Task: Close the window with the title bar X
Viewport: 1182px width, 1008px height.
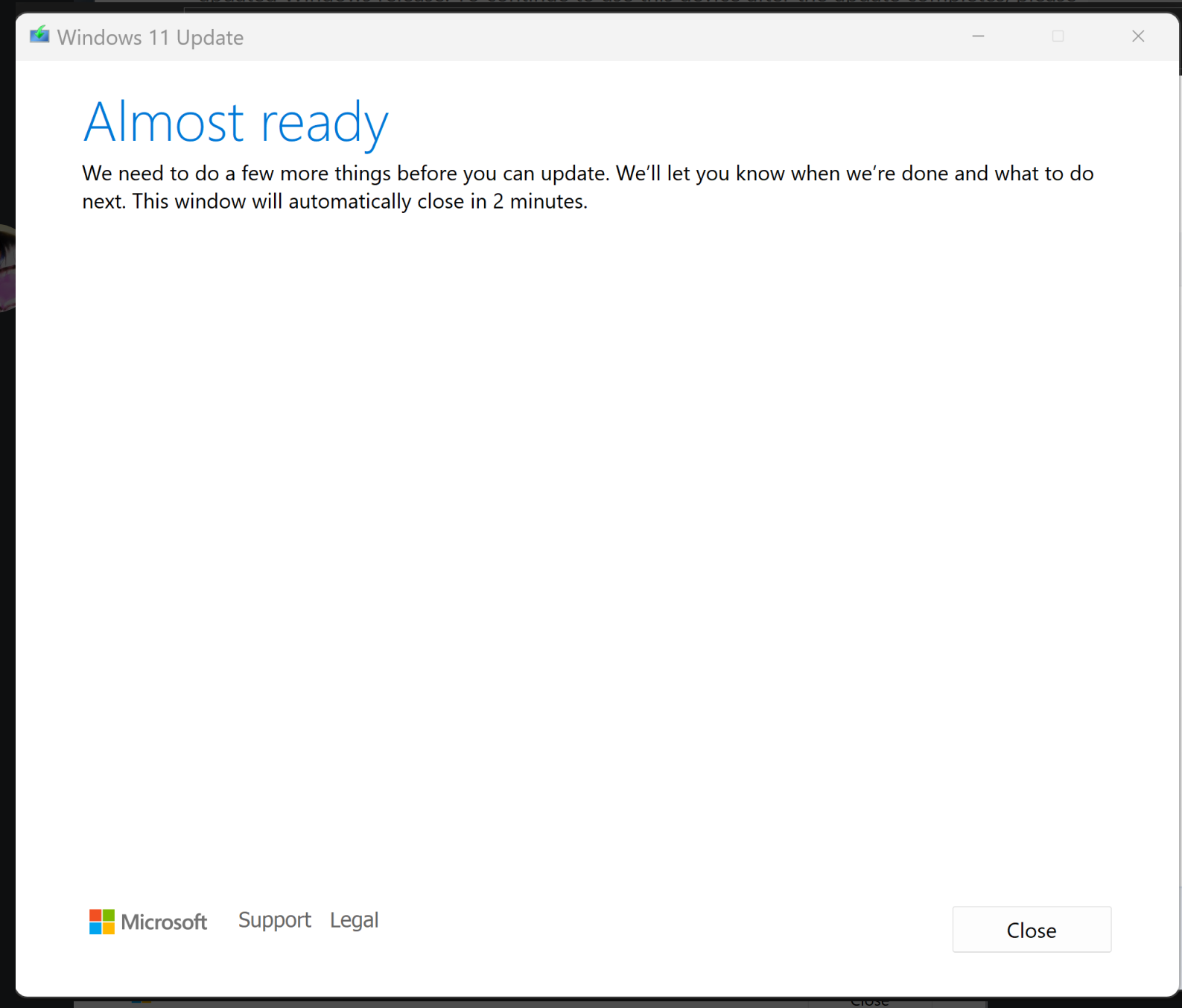Action: tap(1138, 37)
